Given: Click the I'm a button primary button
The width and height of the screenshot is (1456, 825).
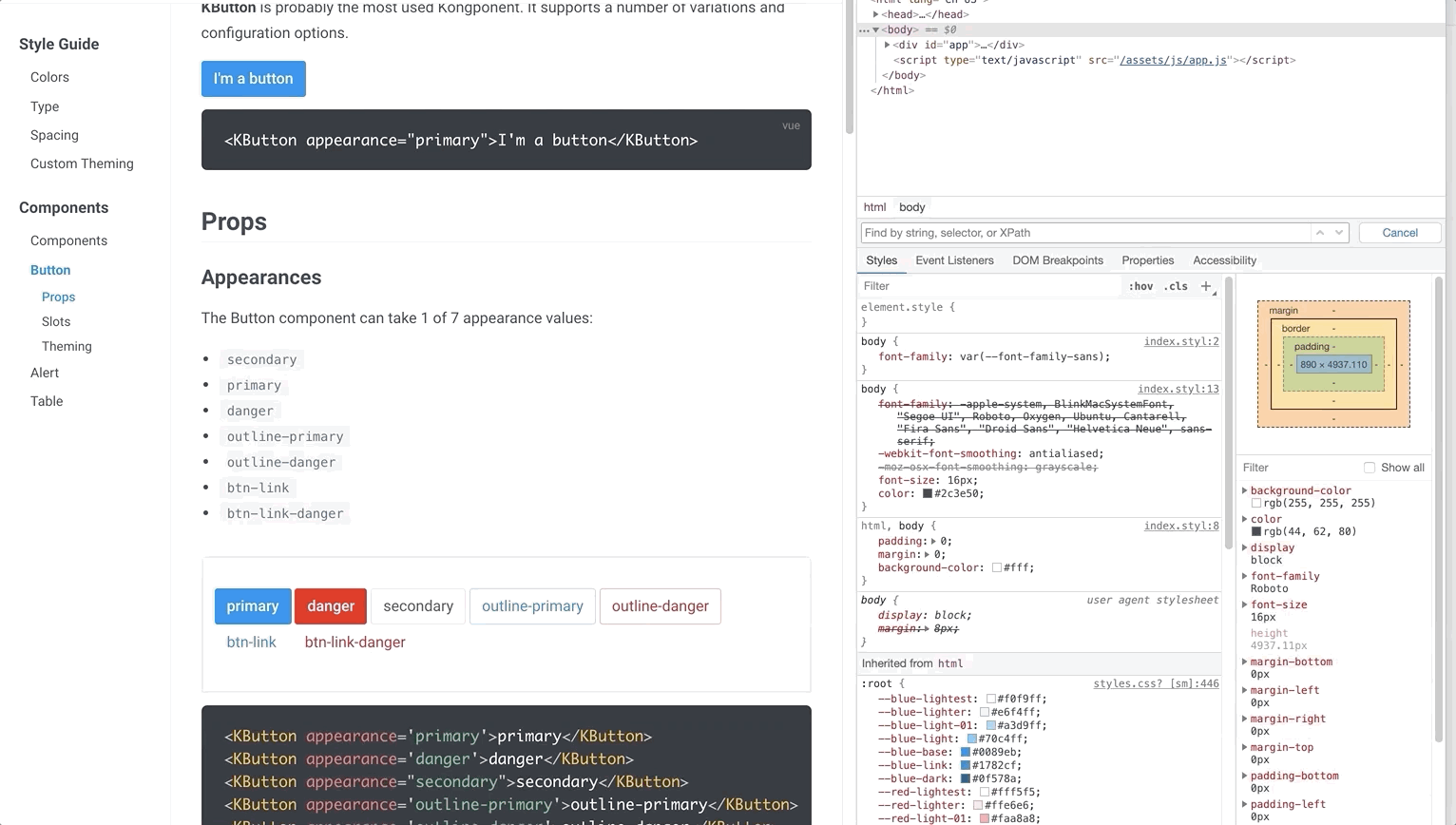Looking at the screenshot, I should (254, 79).
